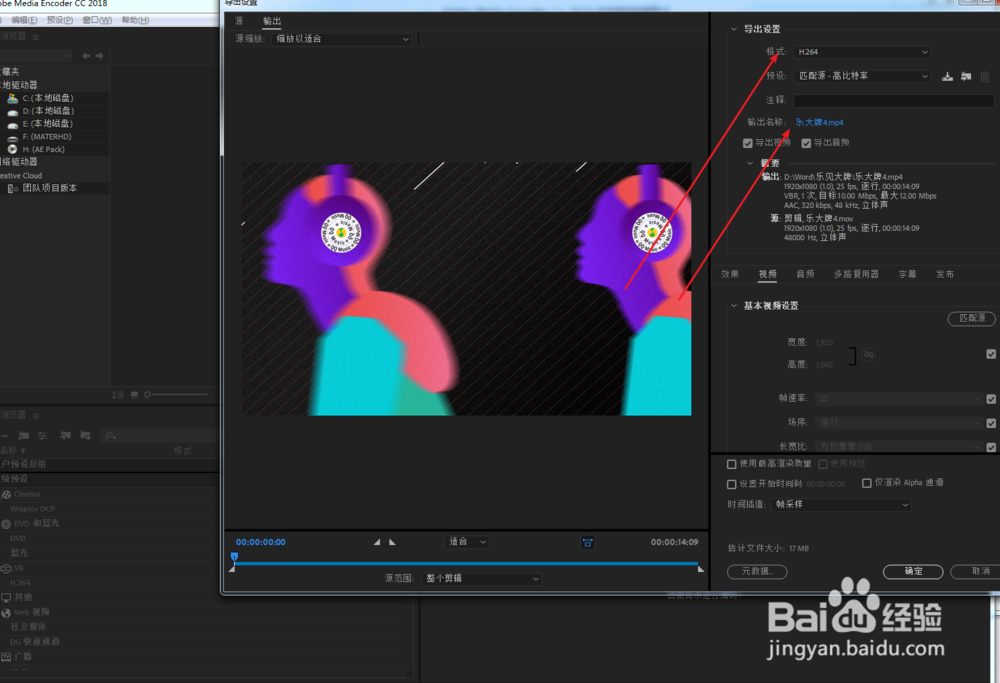Click the preset search magnifier icon
Viewport: 1000px width, 683px height.
(110, 436)
